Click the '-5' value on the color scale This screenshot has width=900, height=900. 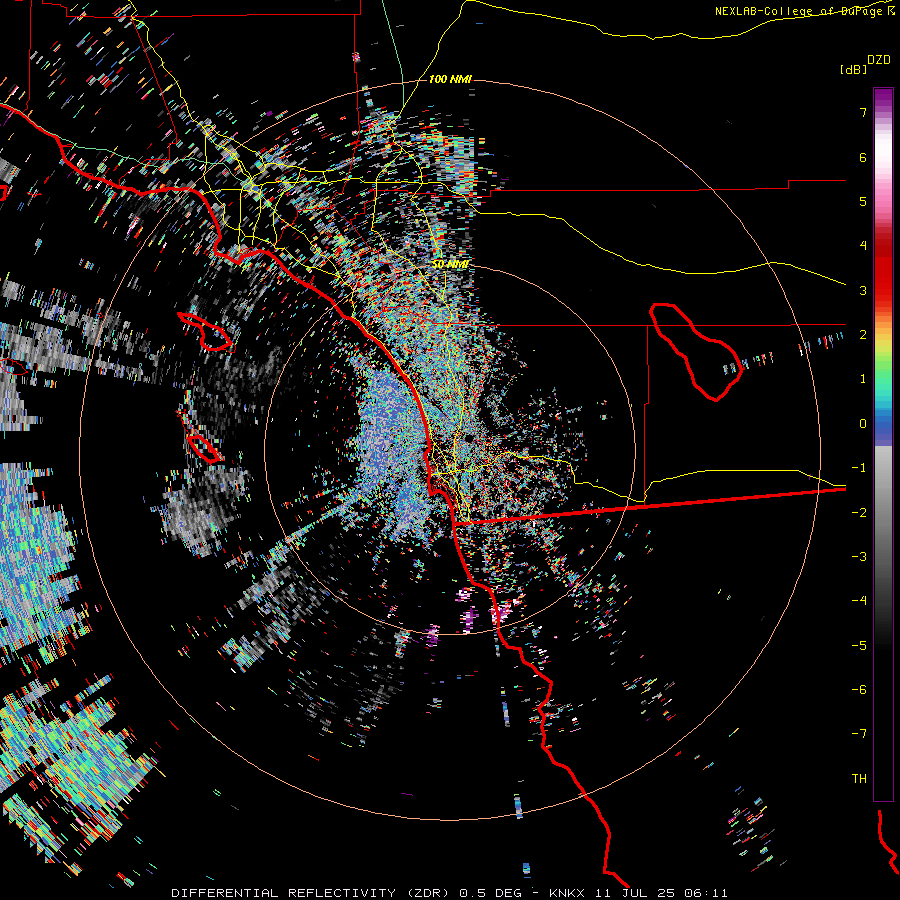click(x=859, y=646)
